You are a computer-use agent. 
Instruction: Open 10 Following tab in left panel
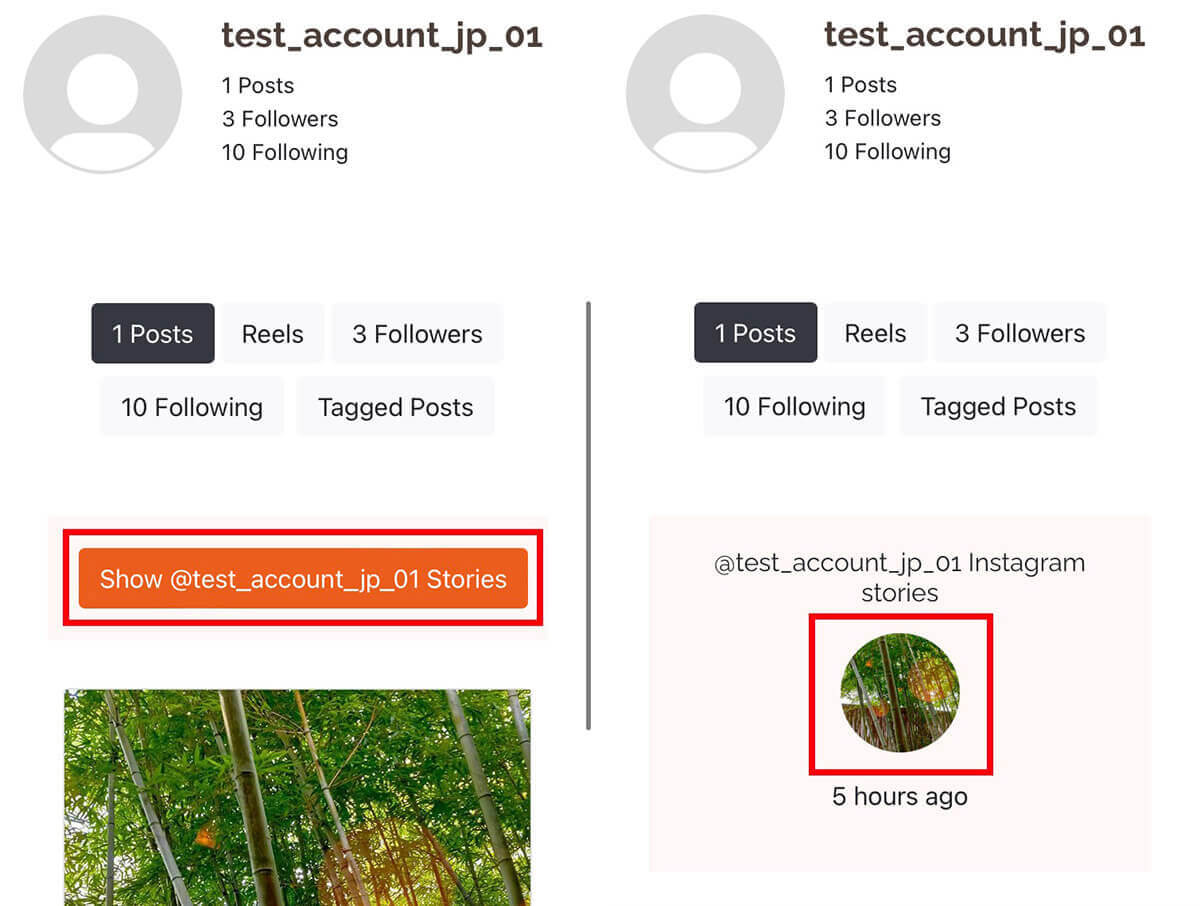point(192,406)
